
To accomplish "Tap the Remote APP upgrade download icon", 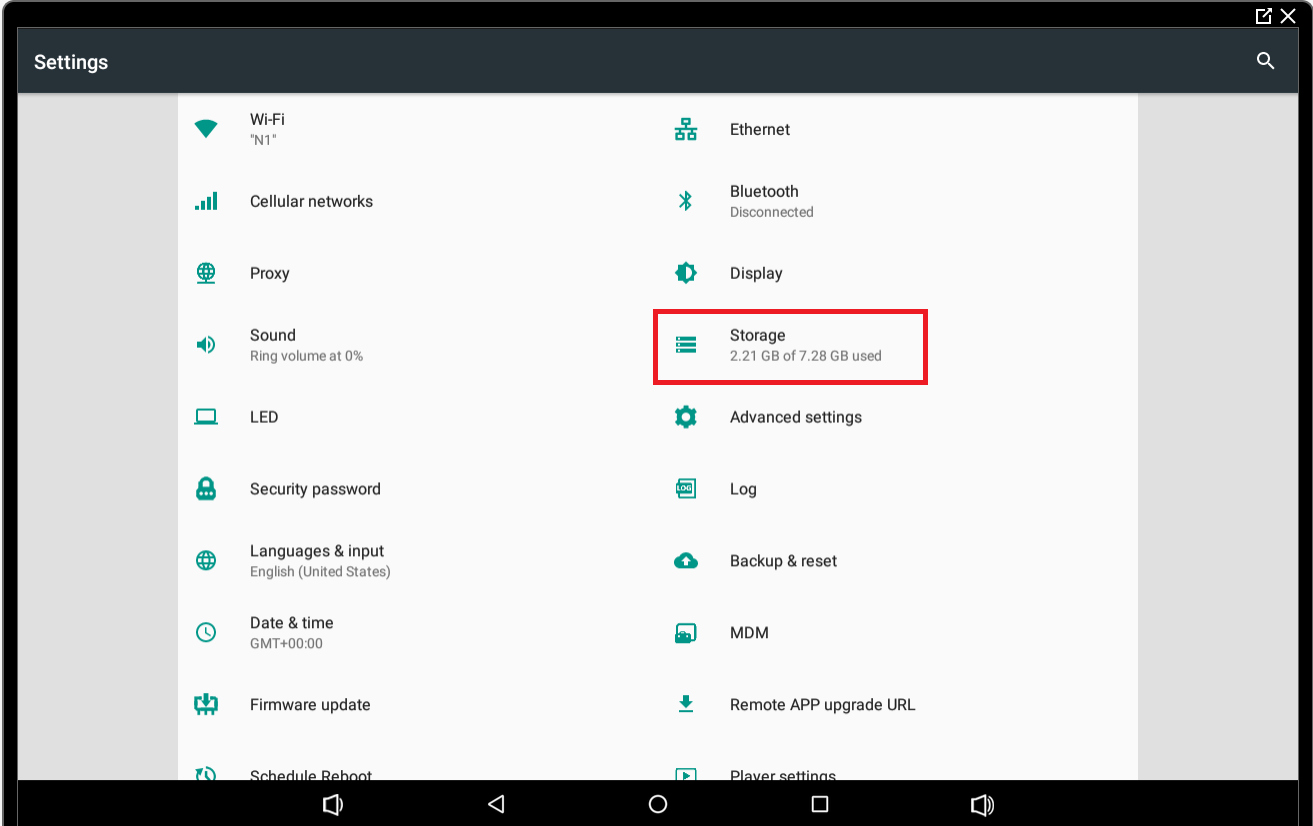I will click(x=686, y=705).
